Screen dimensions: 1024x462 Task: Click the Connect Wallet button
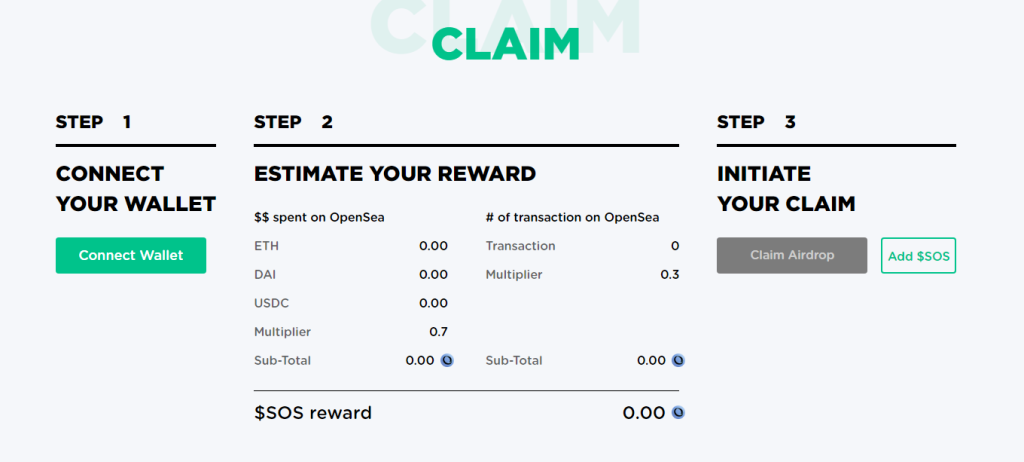131,255
